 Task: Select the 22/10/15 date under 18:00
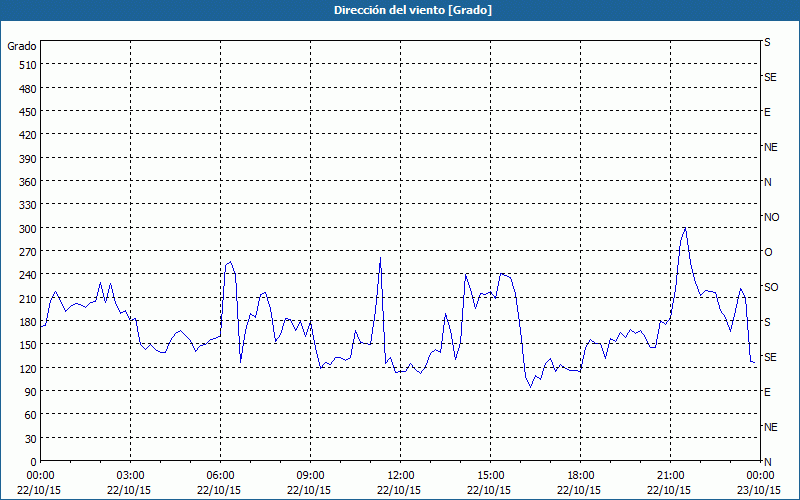[579, 490]
